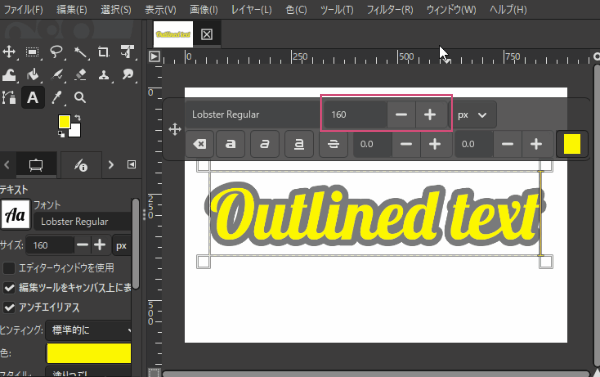Decrease on-canvas font size 160
This screenshot has height=377, width=600.
[x=401, y=114]
